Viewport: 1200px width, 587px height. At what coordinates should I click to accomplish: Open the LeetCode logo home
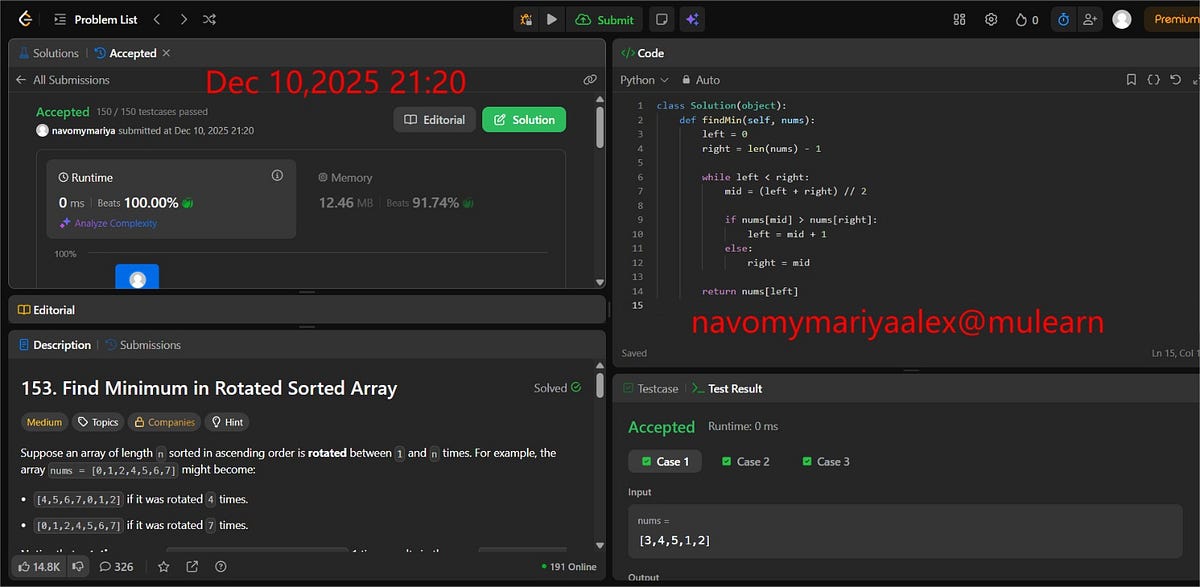coord(24,19)
